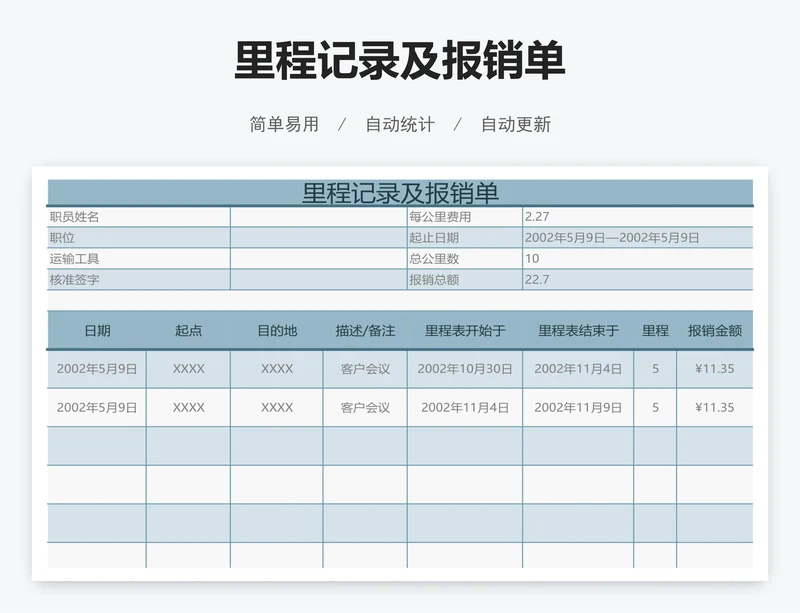Click the 自动统计 subtitle text
This screenshot has width=800, height=613.
pyautogui.click(x=400, y=125)
